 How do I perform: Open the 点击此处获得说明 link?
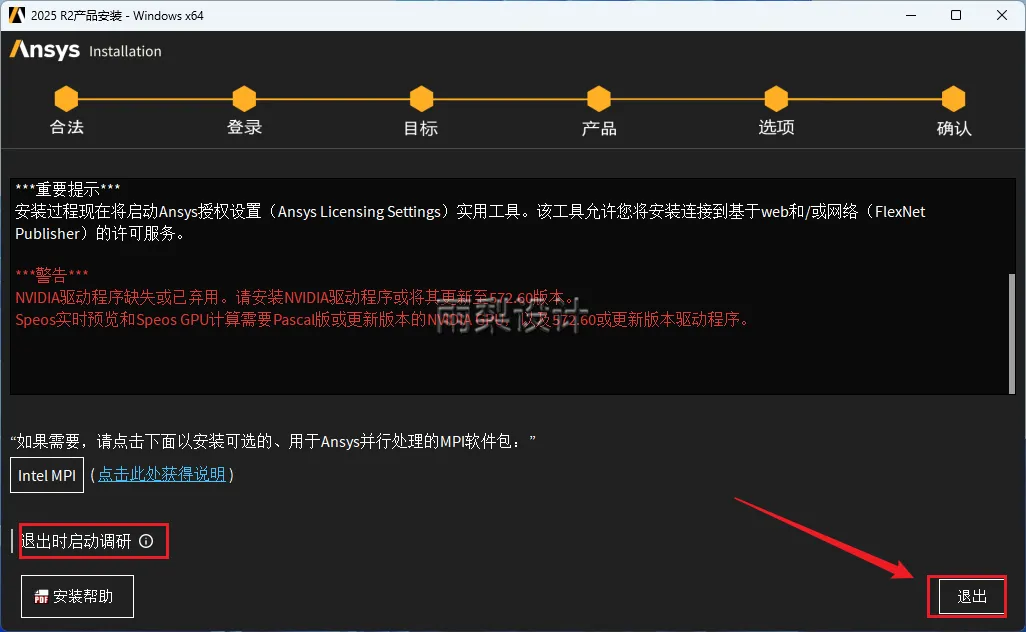[x=162, y=474]
